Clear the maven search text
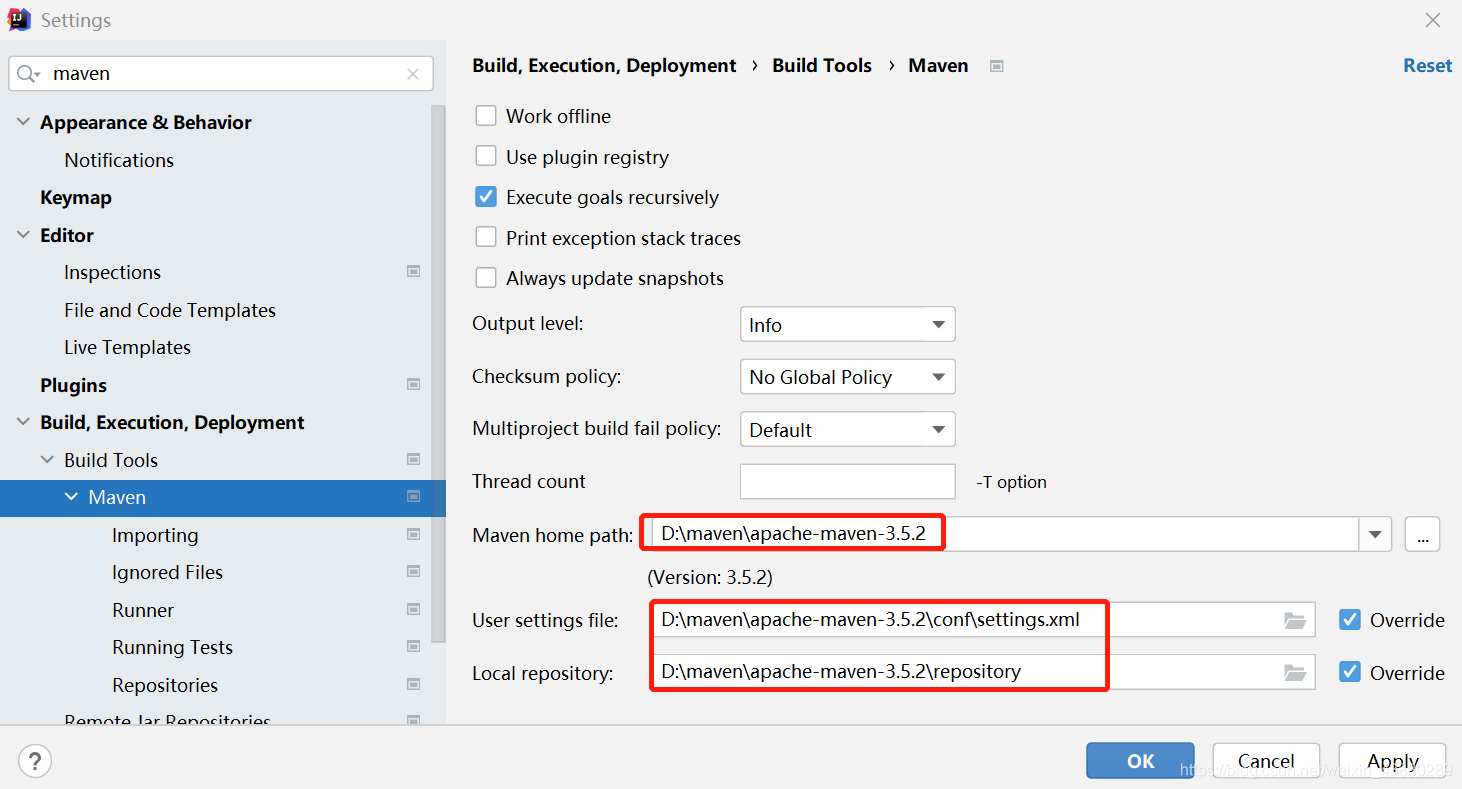This screenshot has width=1462, height=789. point(413,74)
